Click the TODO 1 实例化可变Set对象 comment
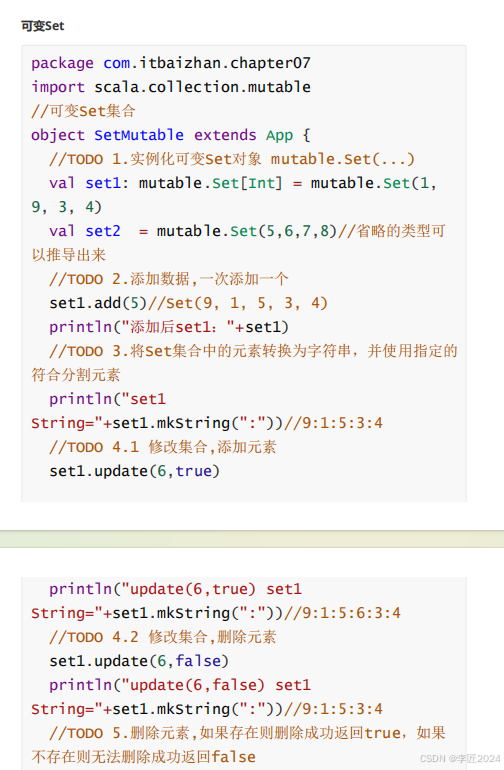The height and width of the screenshot is (770, 504). (x=232, y=159)
